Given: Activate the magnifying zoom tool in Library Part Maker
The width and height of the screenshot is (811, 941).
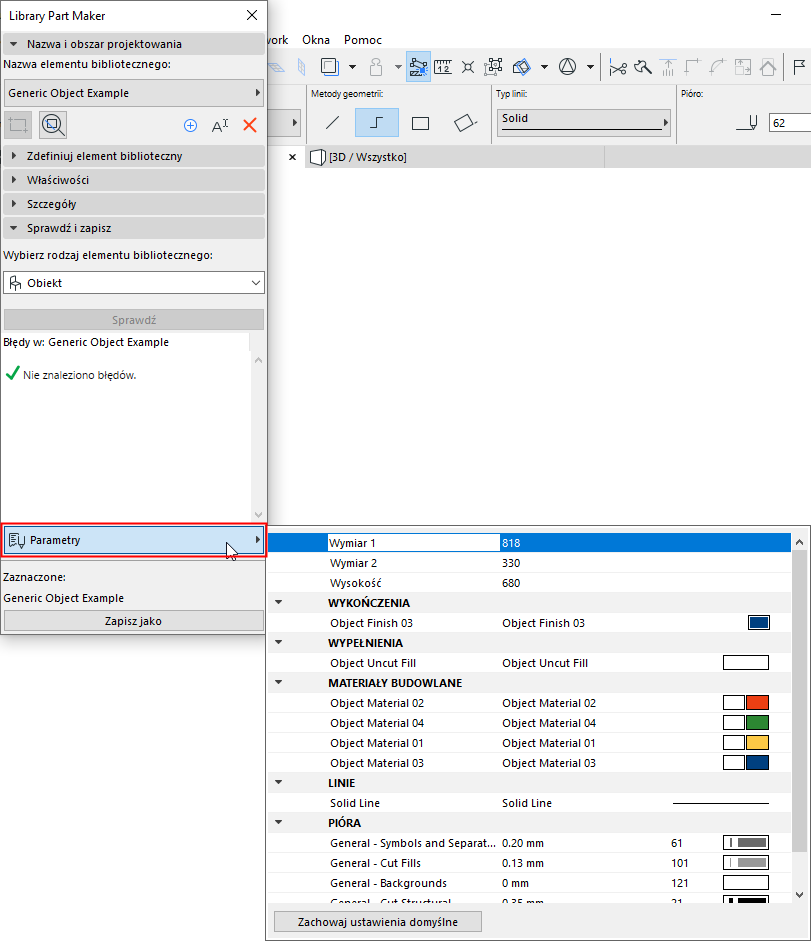Looking at the screenshot, I should pos(53,124).
